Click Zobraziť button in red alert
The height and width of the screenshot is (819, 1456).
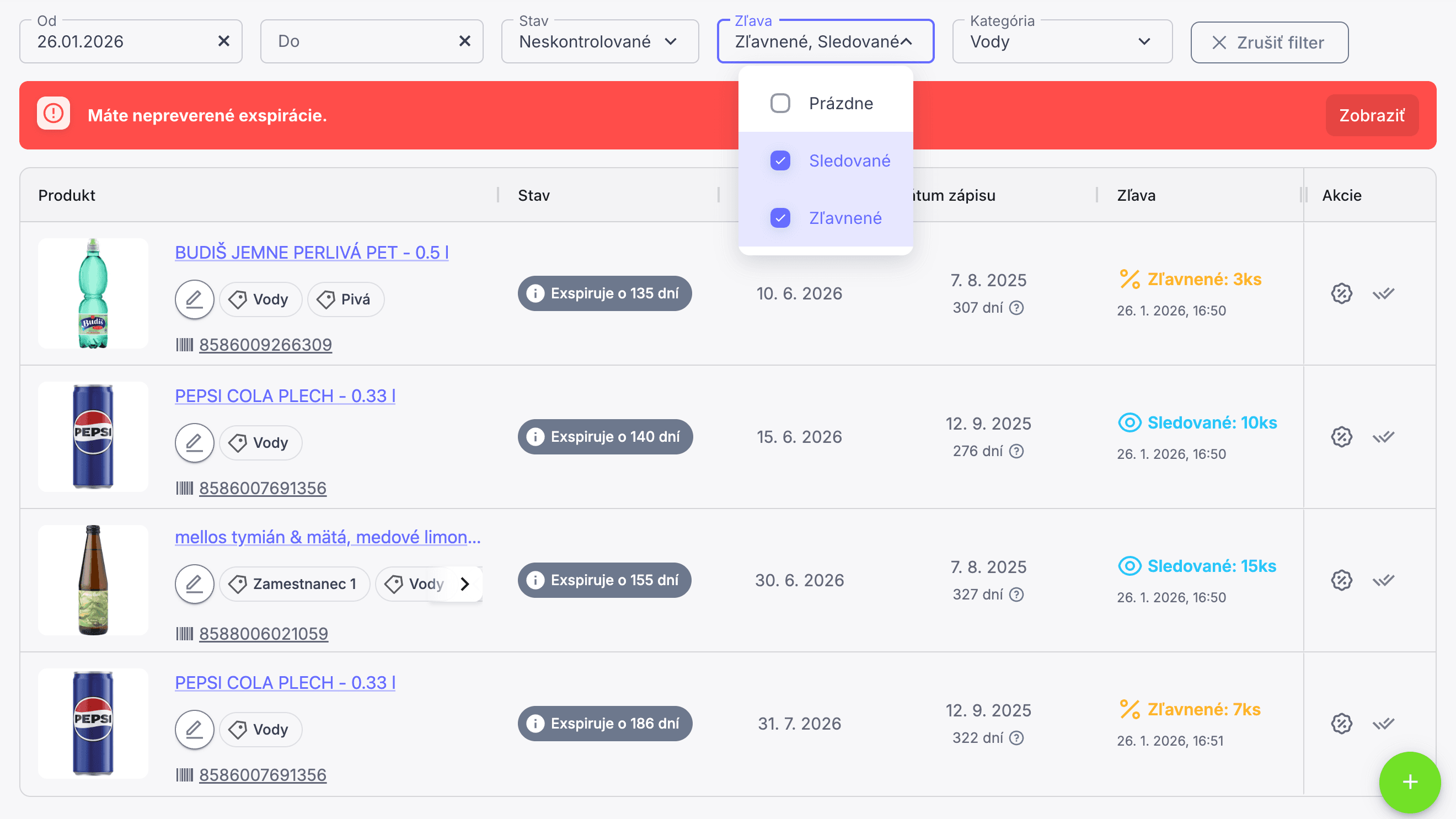(1371, 115)
